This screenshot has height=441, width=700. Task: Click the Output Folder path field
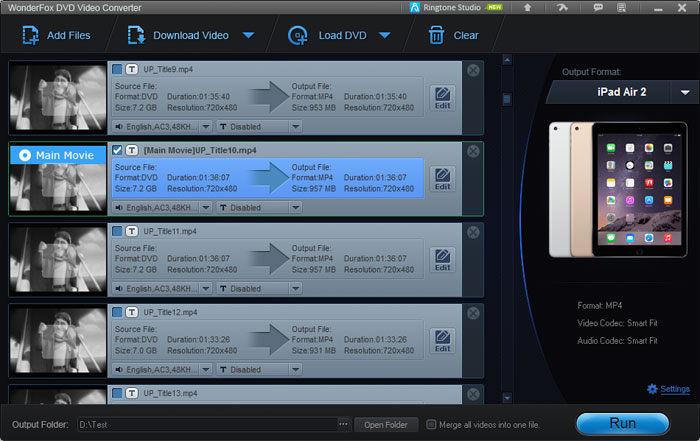tap(208, 424)
